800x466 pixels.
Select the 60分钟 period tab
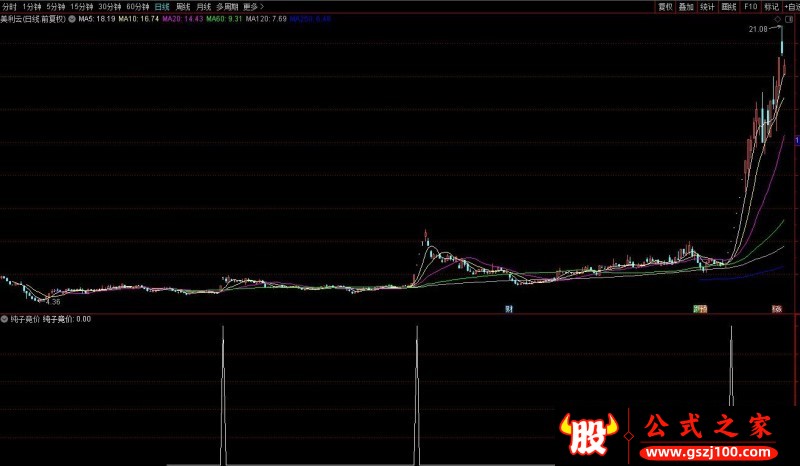[x=138, y=7]
